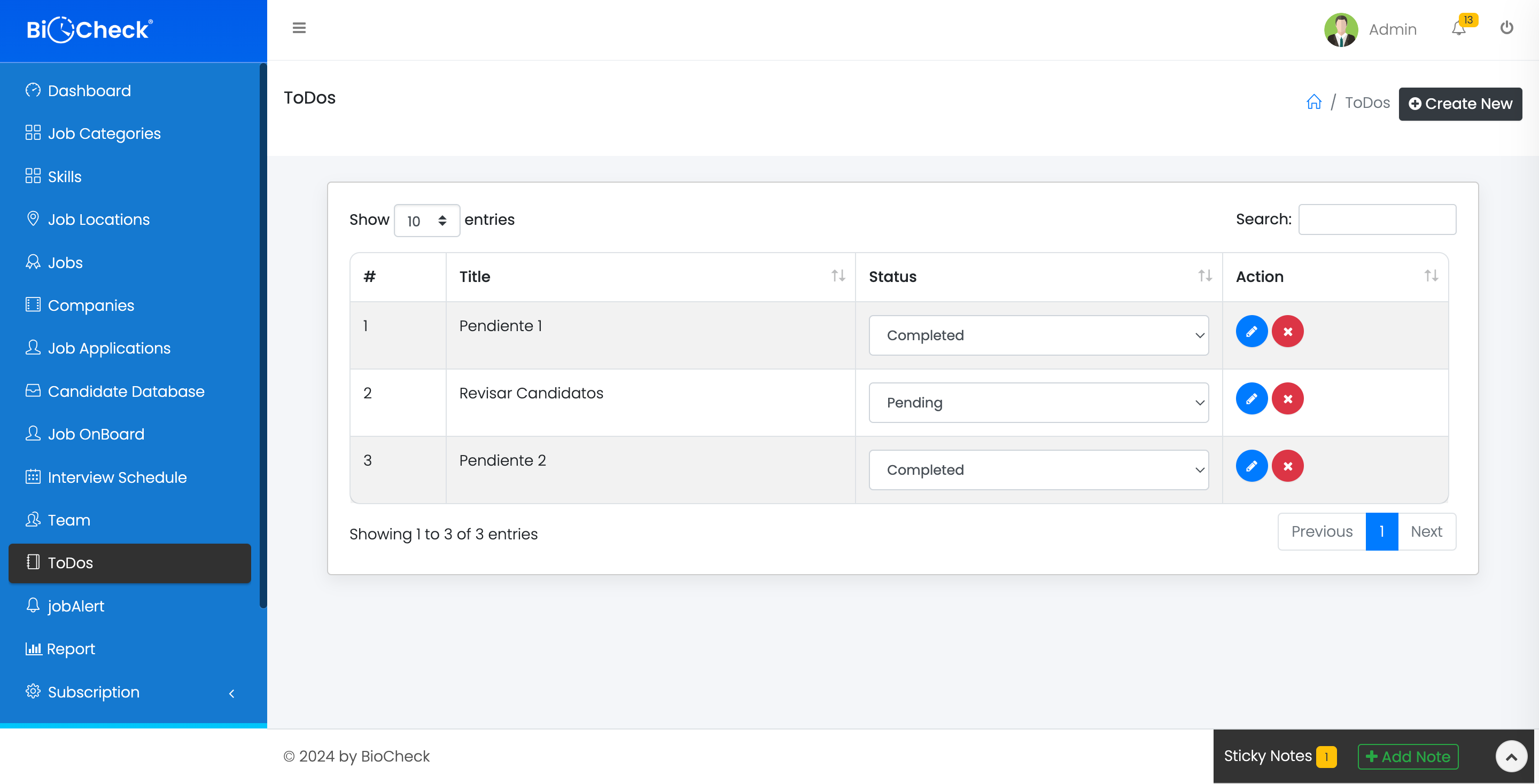Open the Revisar Candidatos status dropdown
The height and width of the screenshot is (784, 1539).
coord(1038,403)
